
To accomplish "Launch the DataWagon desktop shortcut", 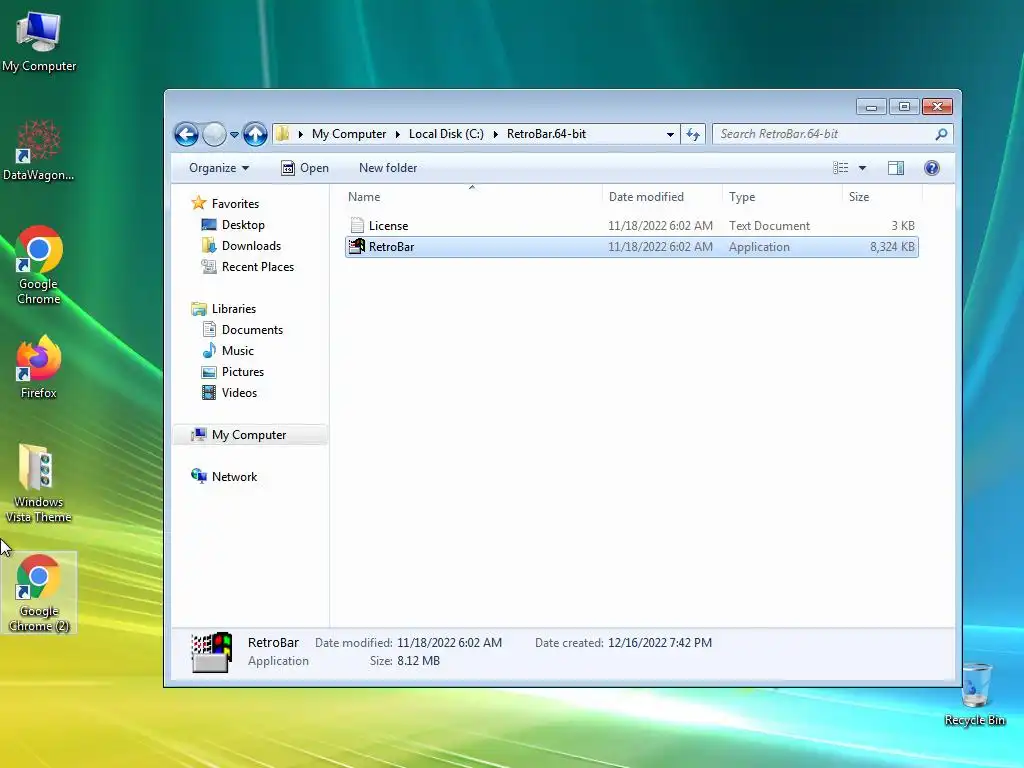I will (x=39, y=150).
